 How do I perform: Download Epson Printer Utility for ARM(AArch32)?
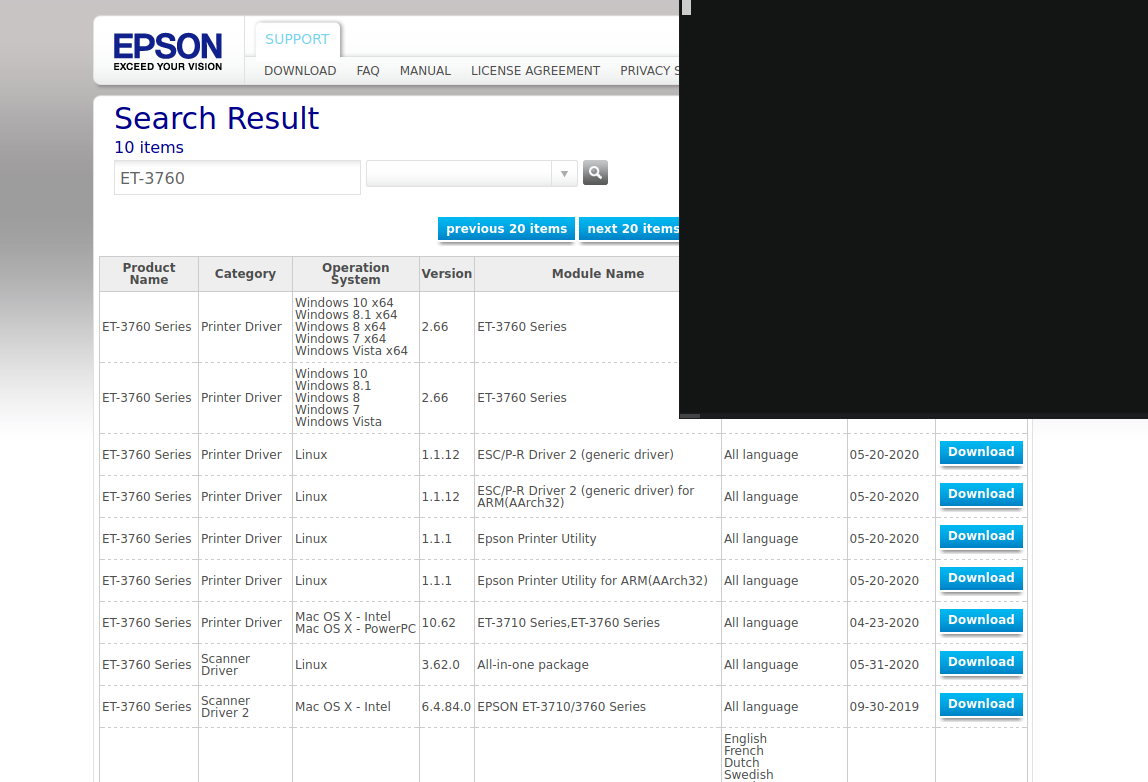981,578
